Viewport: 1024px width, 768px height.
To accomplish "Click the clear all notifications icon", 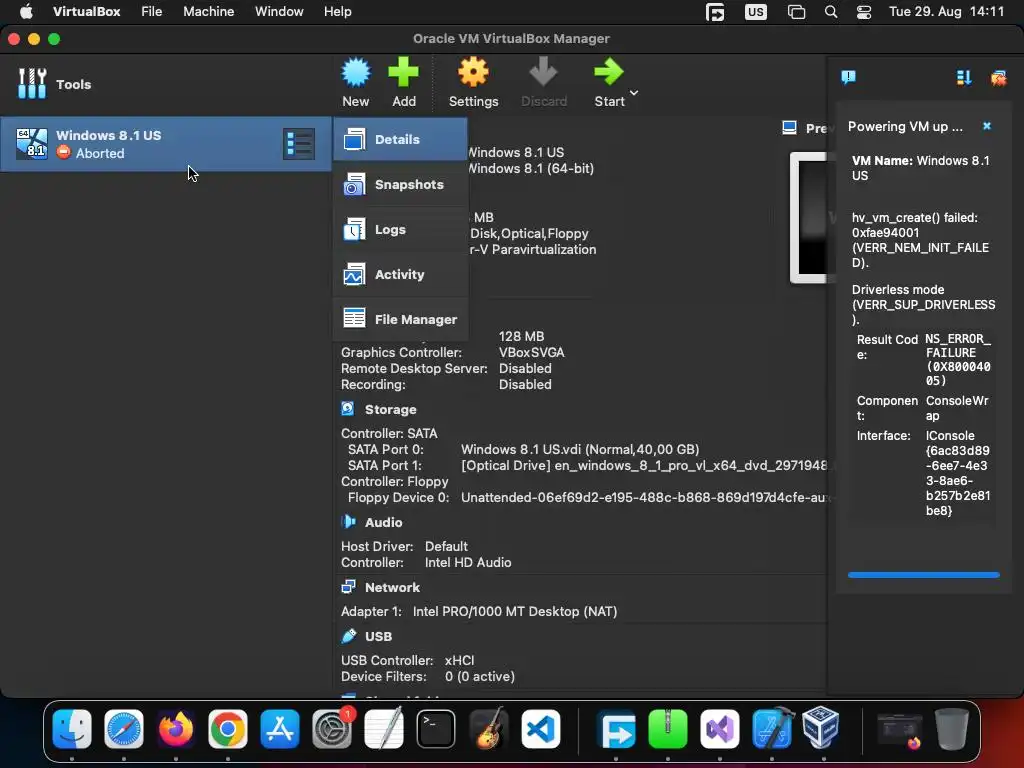I will [999, 78].
